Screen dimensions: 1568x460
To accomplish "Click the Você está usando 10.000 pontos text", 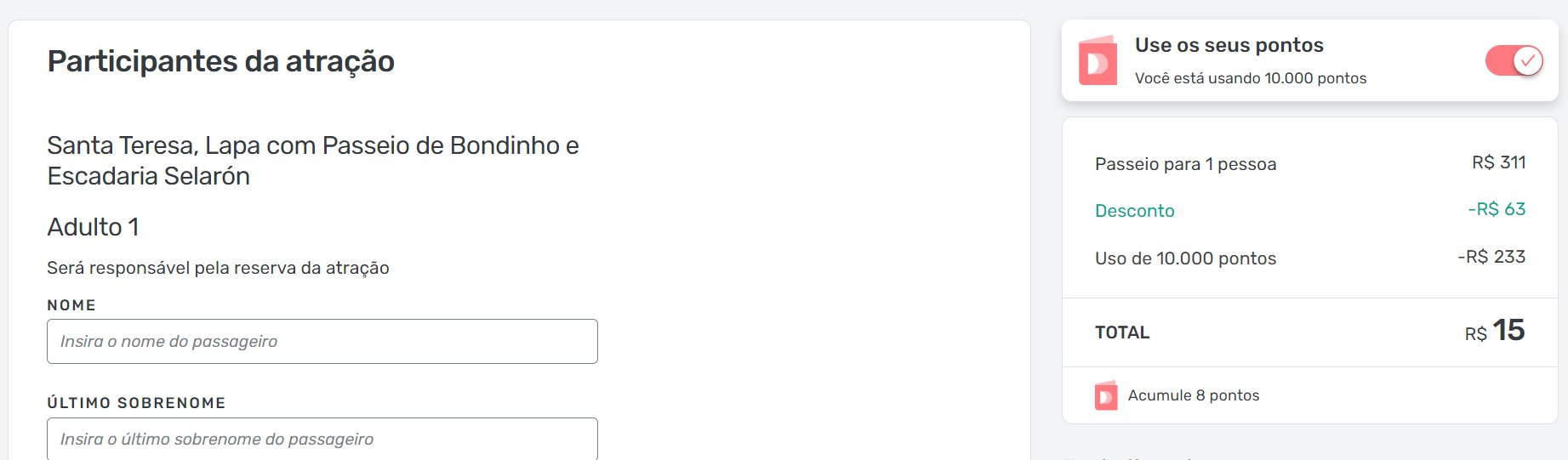I will pyautogui.click(x=1251, y=78).
